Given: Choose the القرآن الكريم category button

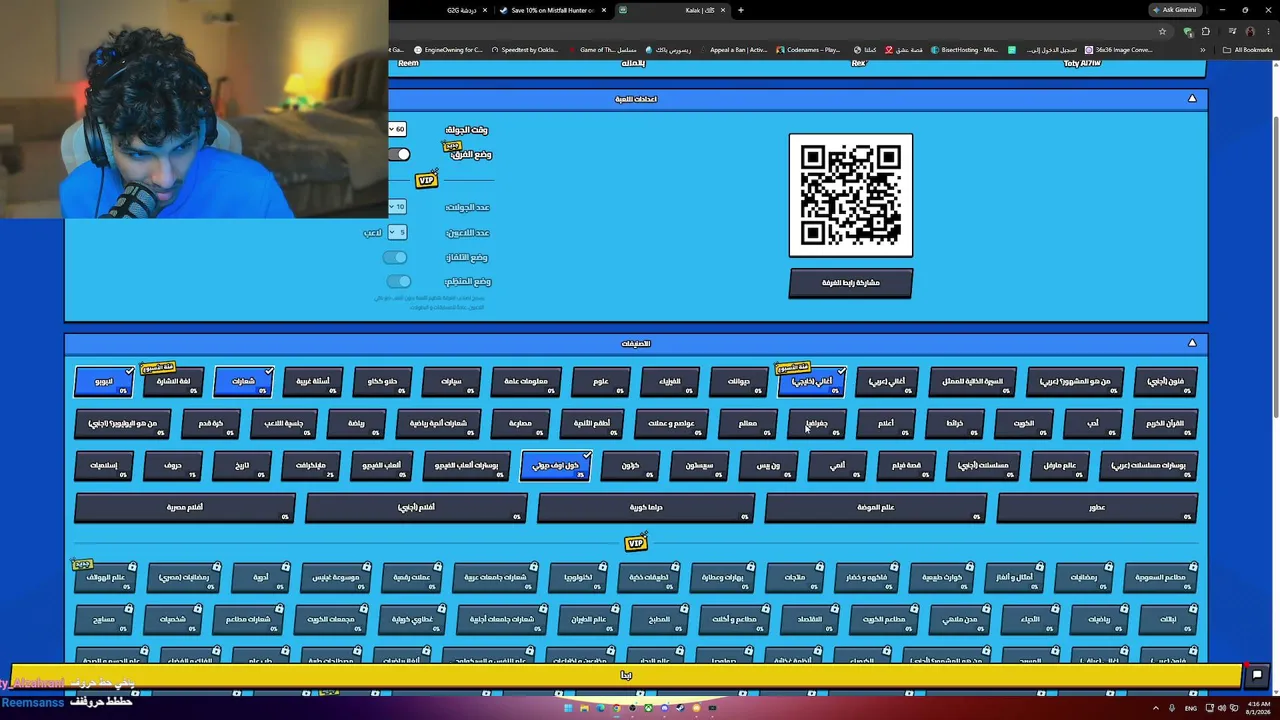Looking at the screenshot, I should [x=1164, y=423].
